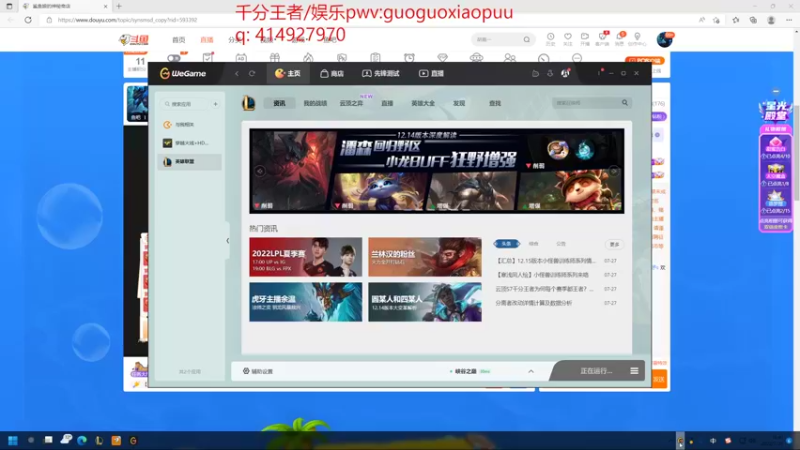
Task: Select the 公告 news filter
Action: pyautogui.click(x=561, y=244)
